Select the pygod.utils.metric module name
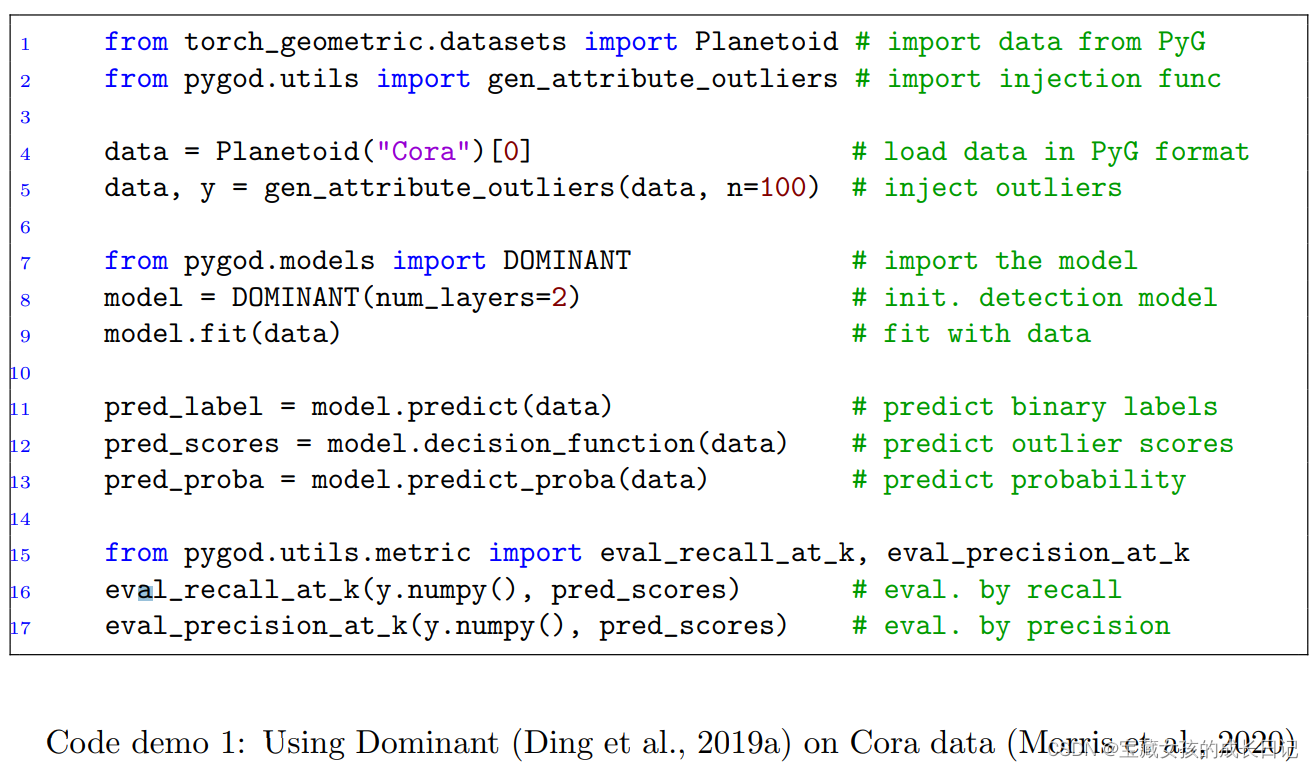 click(327, 553)
